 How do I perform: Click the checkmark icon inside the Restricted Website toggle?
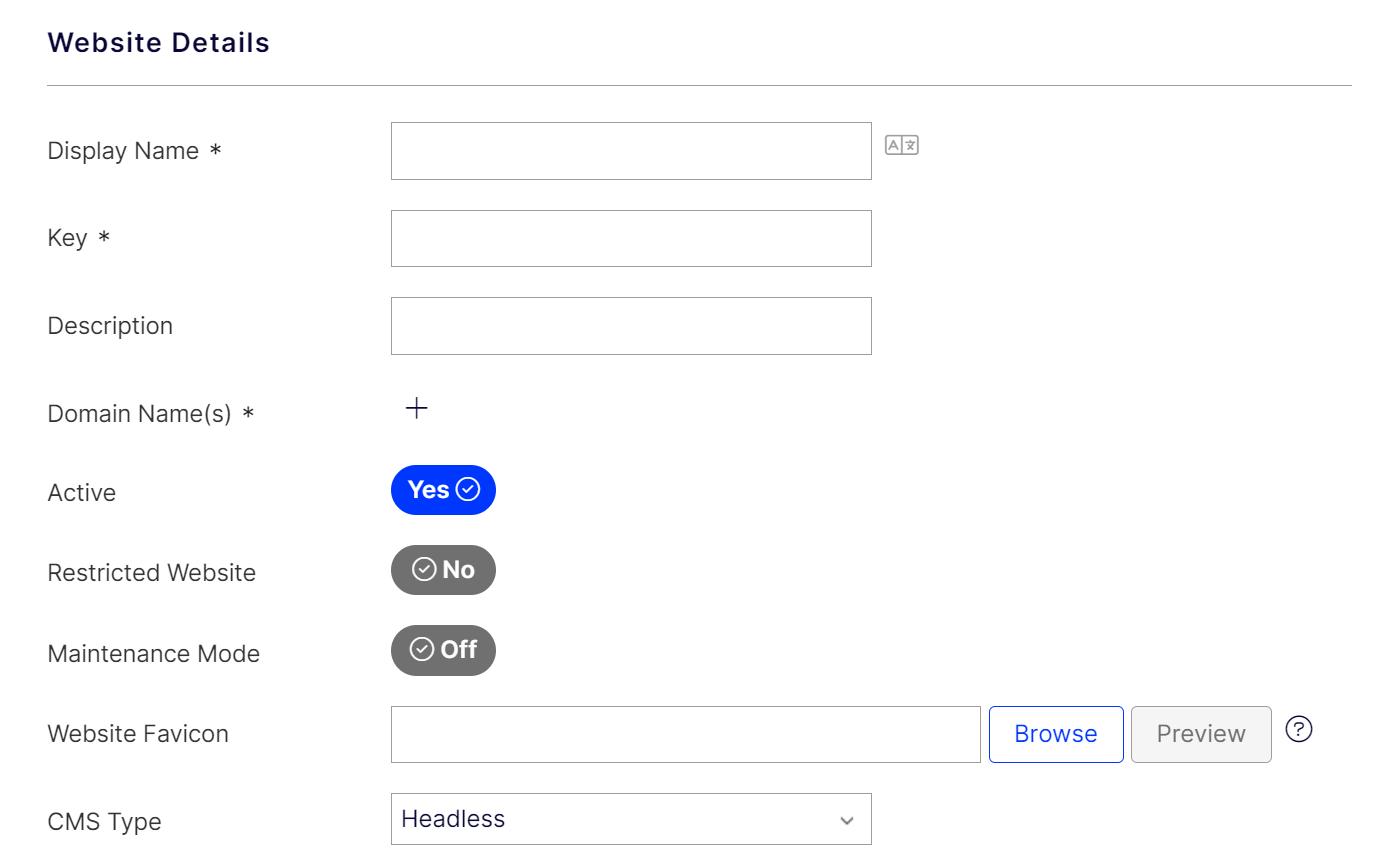(x=422, y=569)
